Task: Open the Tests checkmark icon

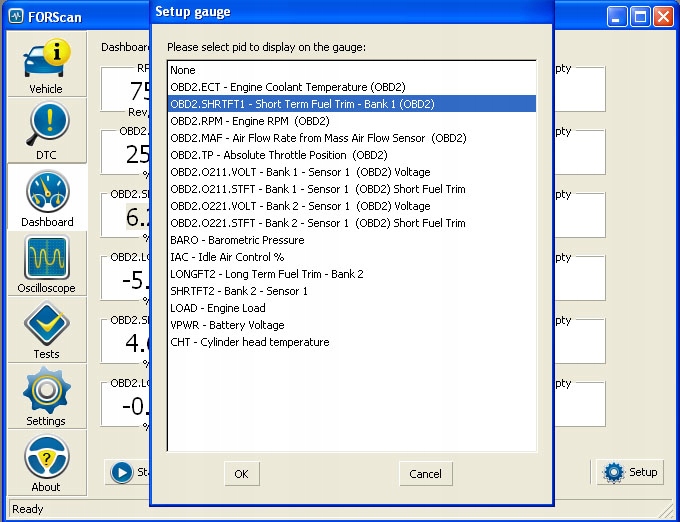Action: point(46,328)
